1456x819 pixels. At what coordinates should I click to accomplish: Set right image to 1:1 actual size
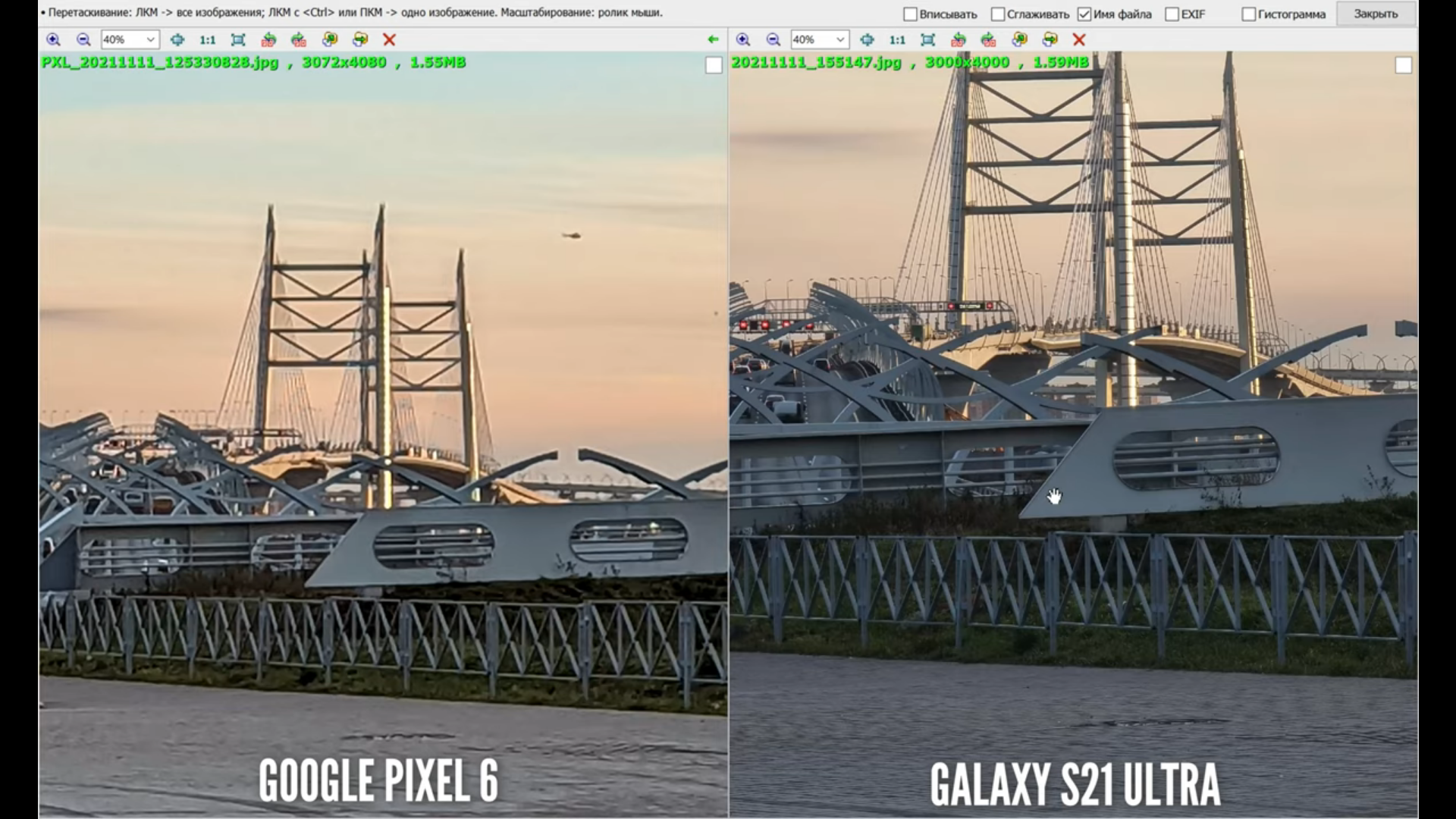coord(897,39)
